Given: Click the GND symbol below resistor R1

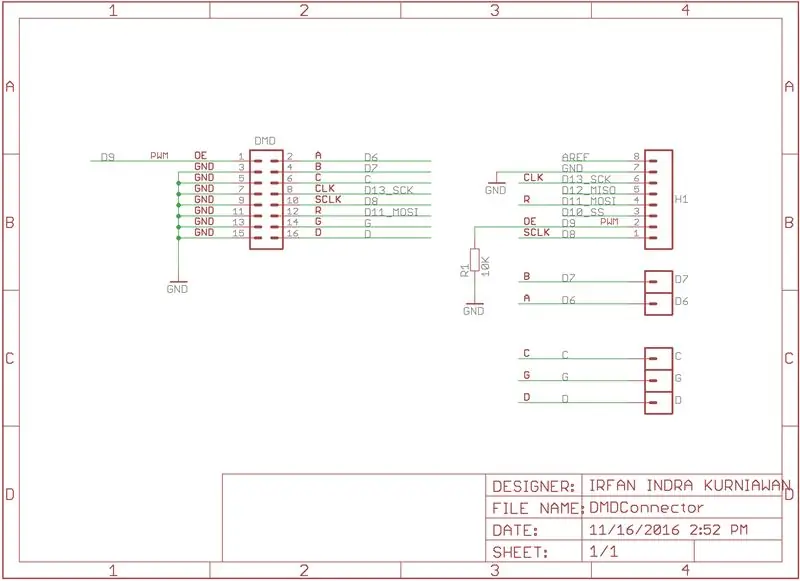Looking at the screenshot, I should coord(474,309).
